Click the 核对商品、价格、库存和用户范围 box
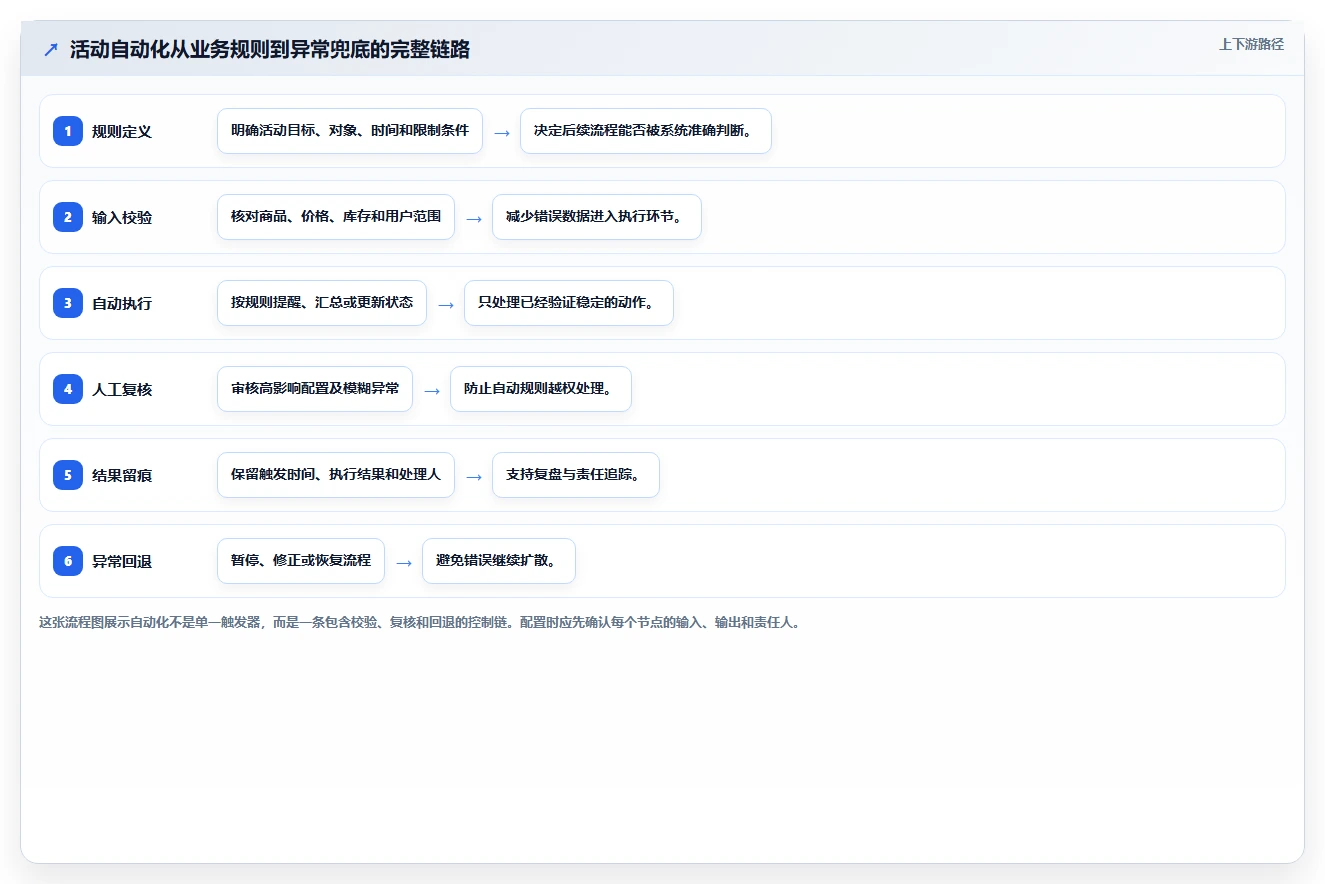 click(x=336, y=217)
